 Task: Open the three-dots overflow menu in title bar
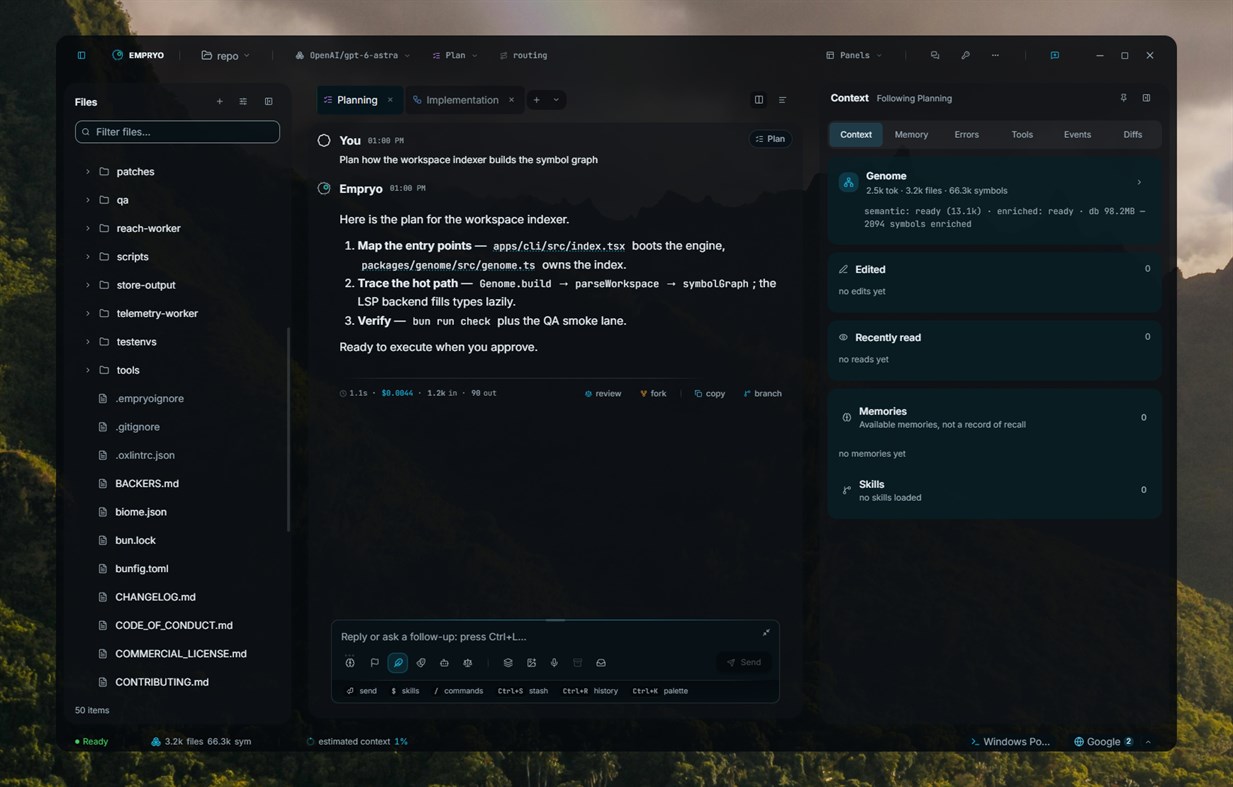coord(995,55)
